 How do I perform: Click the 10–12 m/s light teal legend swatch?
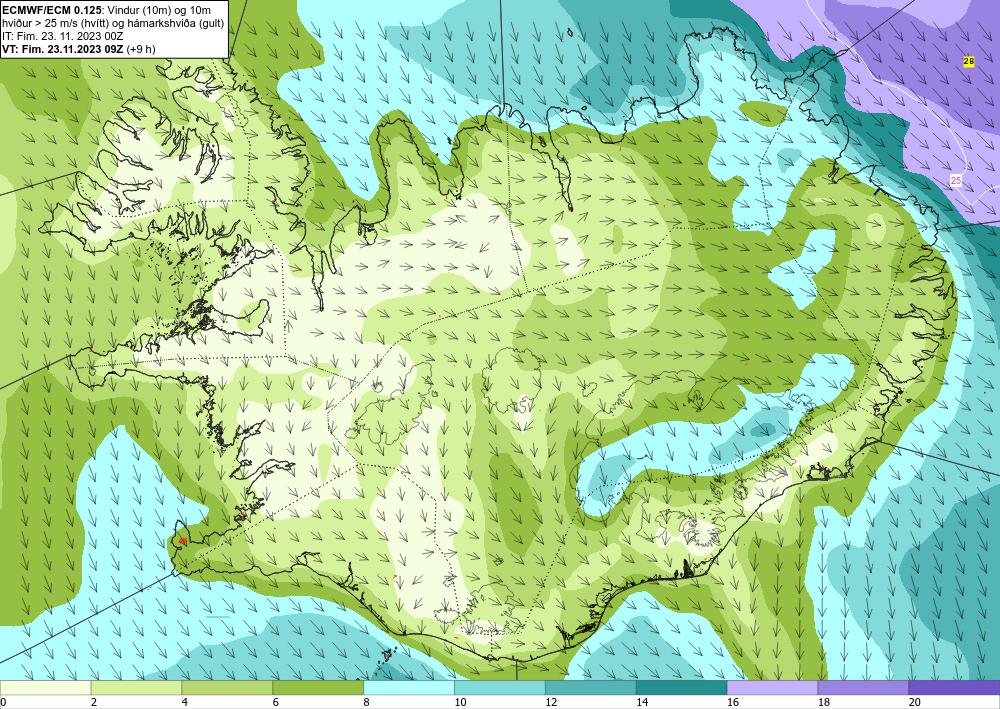tap(499, 688)
